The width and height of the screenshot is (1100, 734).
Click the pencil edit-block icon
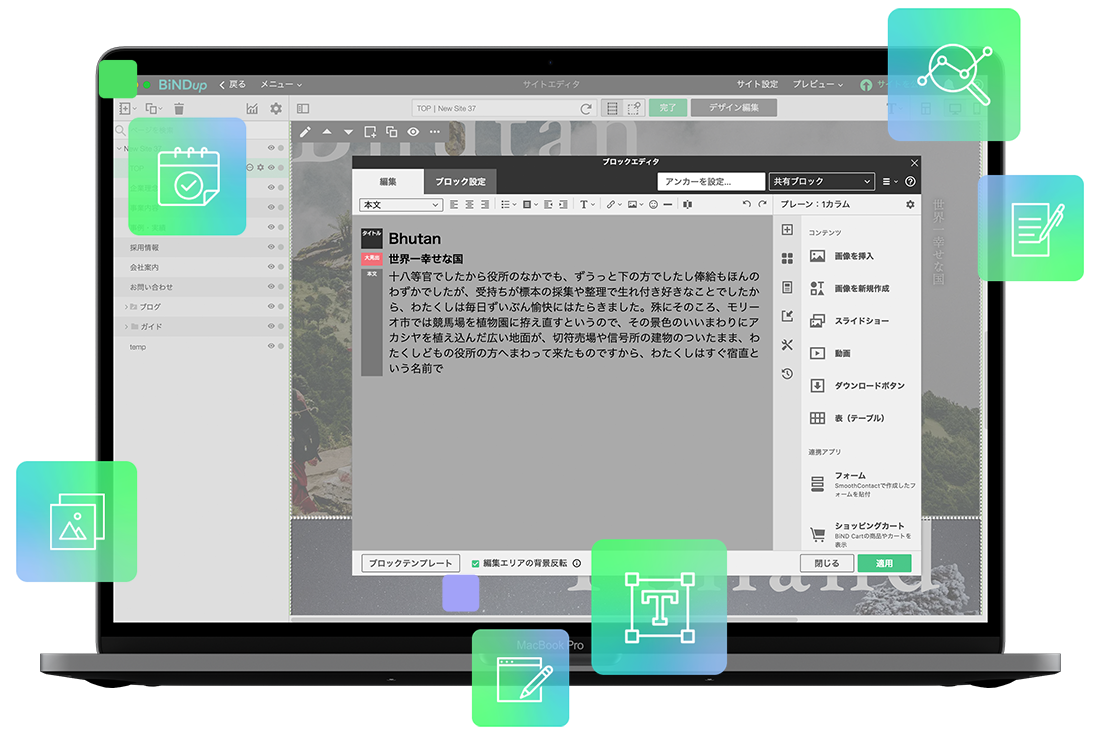305,131
